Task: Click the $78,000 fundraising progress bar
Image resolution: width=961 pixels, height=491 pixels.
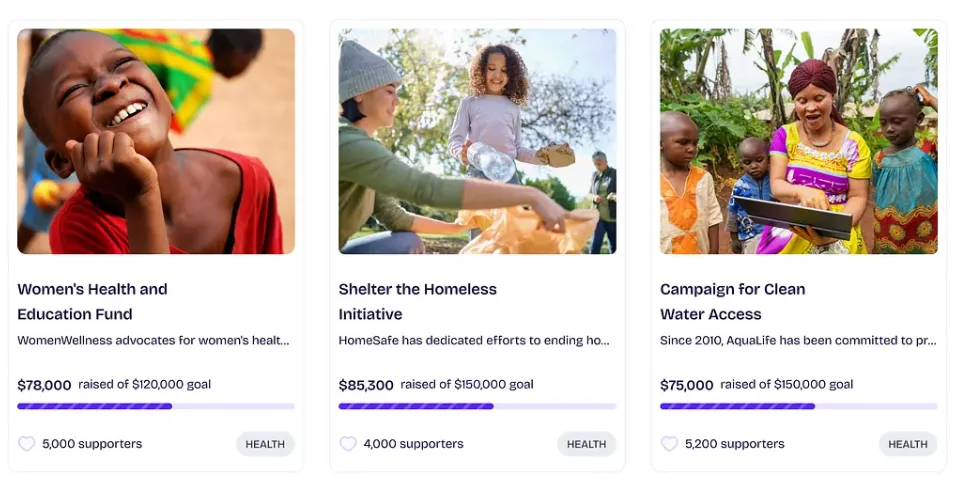Action: tap(156, 406)
